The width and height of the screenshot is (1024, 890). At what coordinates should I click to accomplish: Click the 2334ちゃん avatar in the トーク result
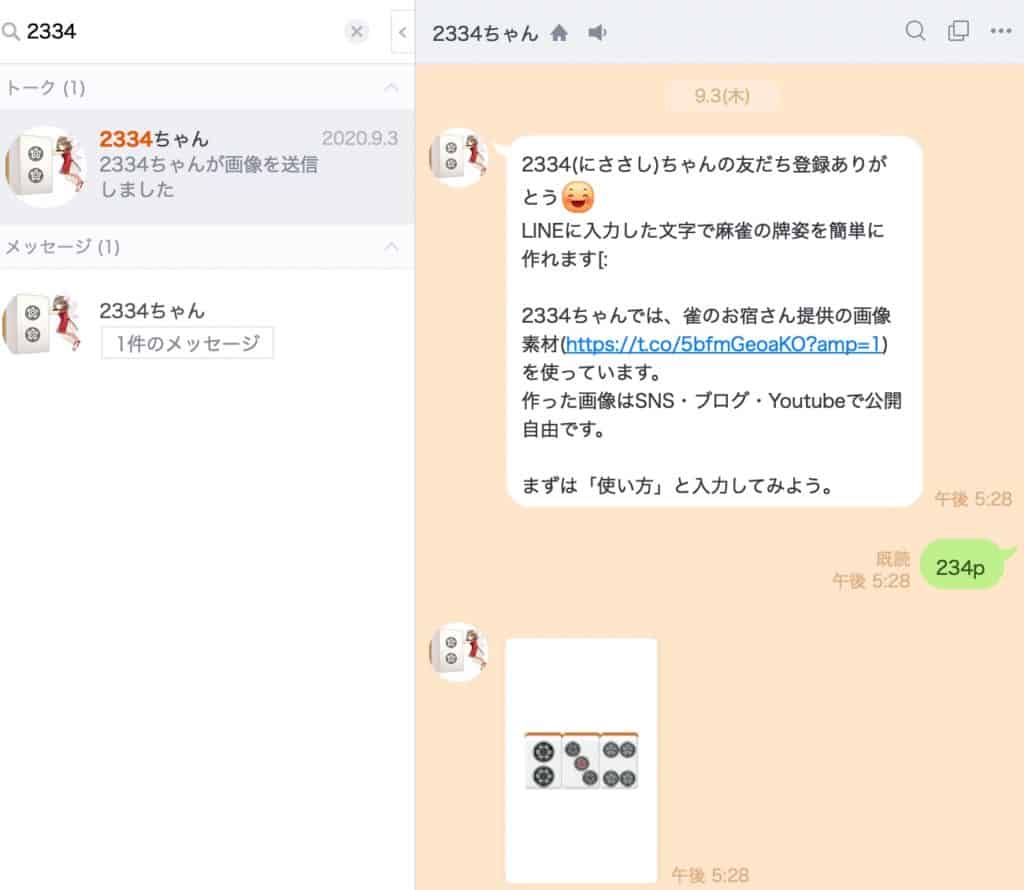pos(44,166)
